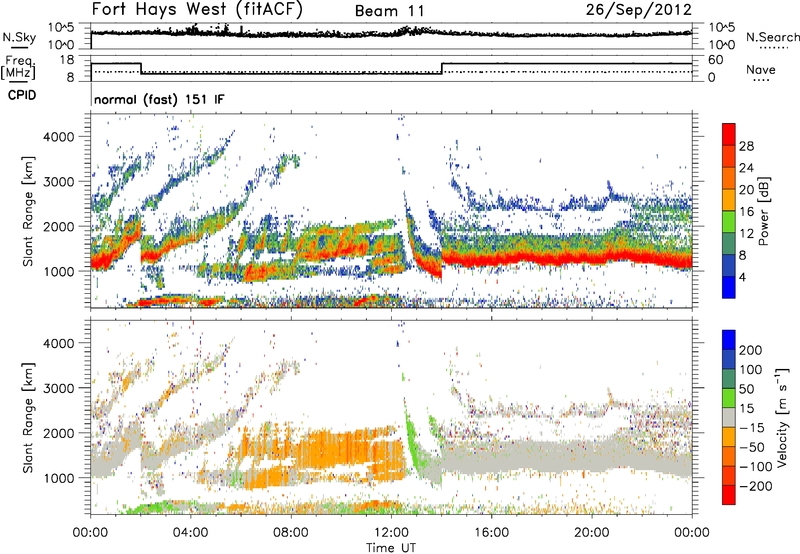Click the Nave legend label
800x554 pixels.
(x=761, y=69)
